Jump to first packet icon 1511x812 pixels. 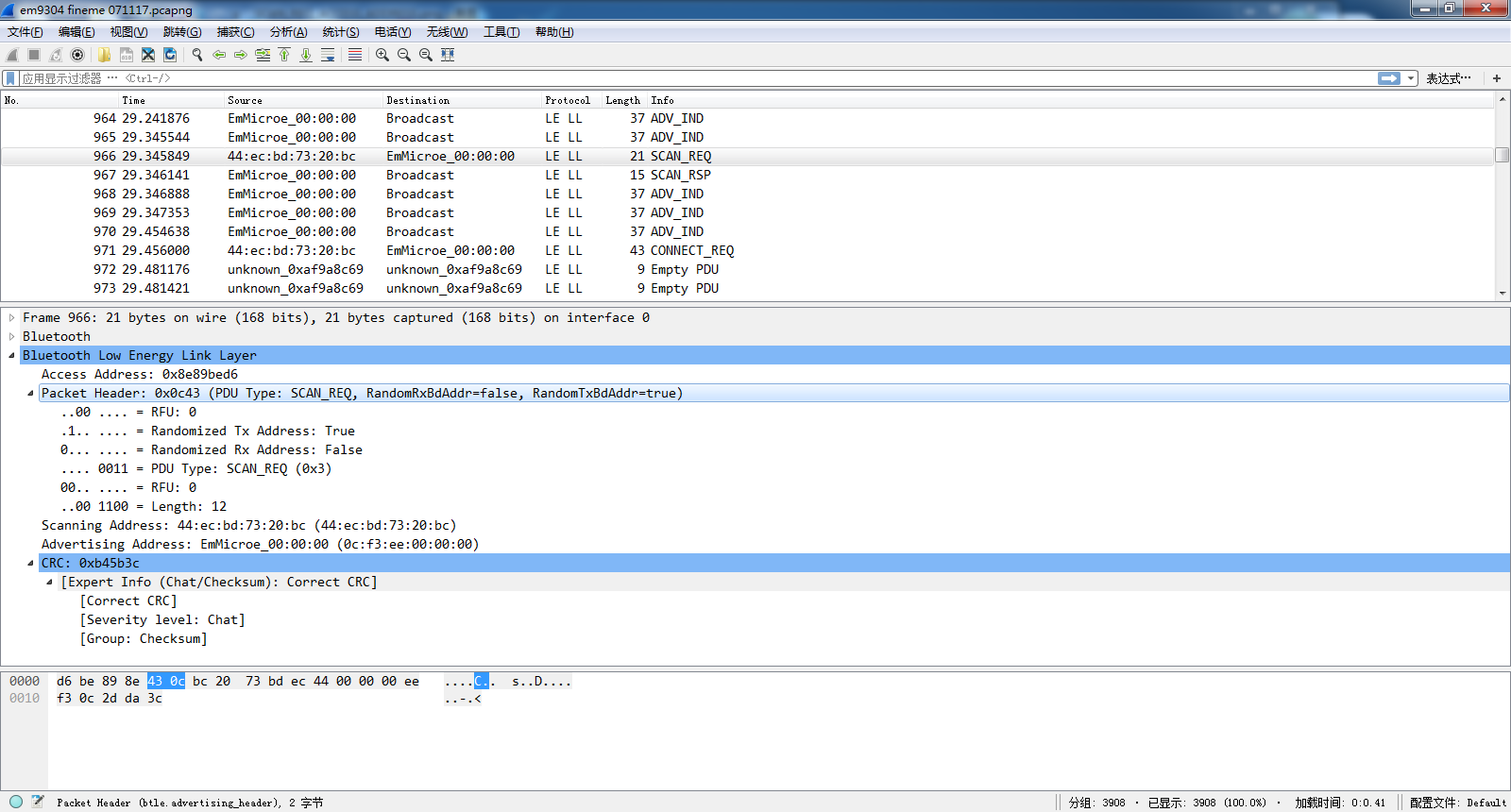[284, 55]
